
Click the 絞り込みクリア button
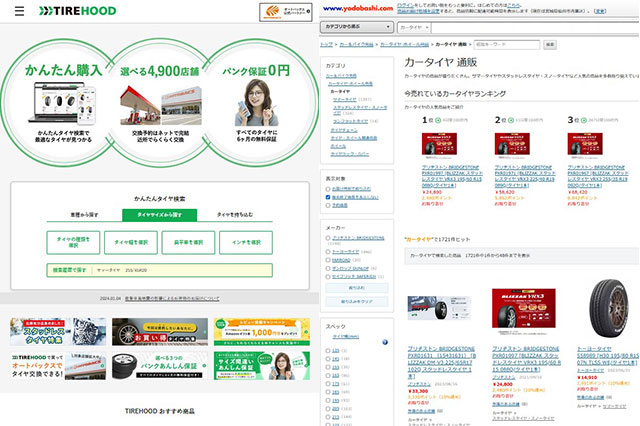click(x=357, y=302)
